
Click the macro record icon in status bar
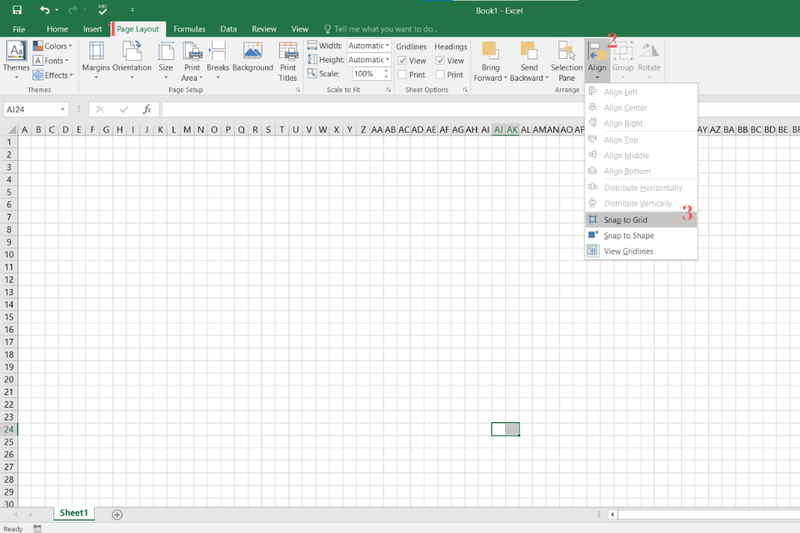37,528
